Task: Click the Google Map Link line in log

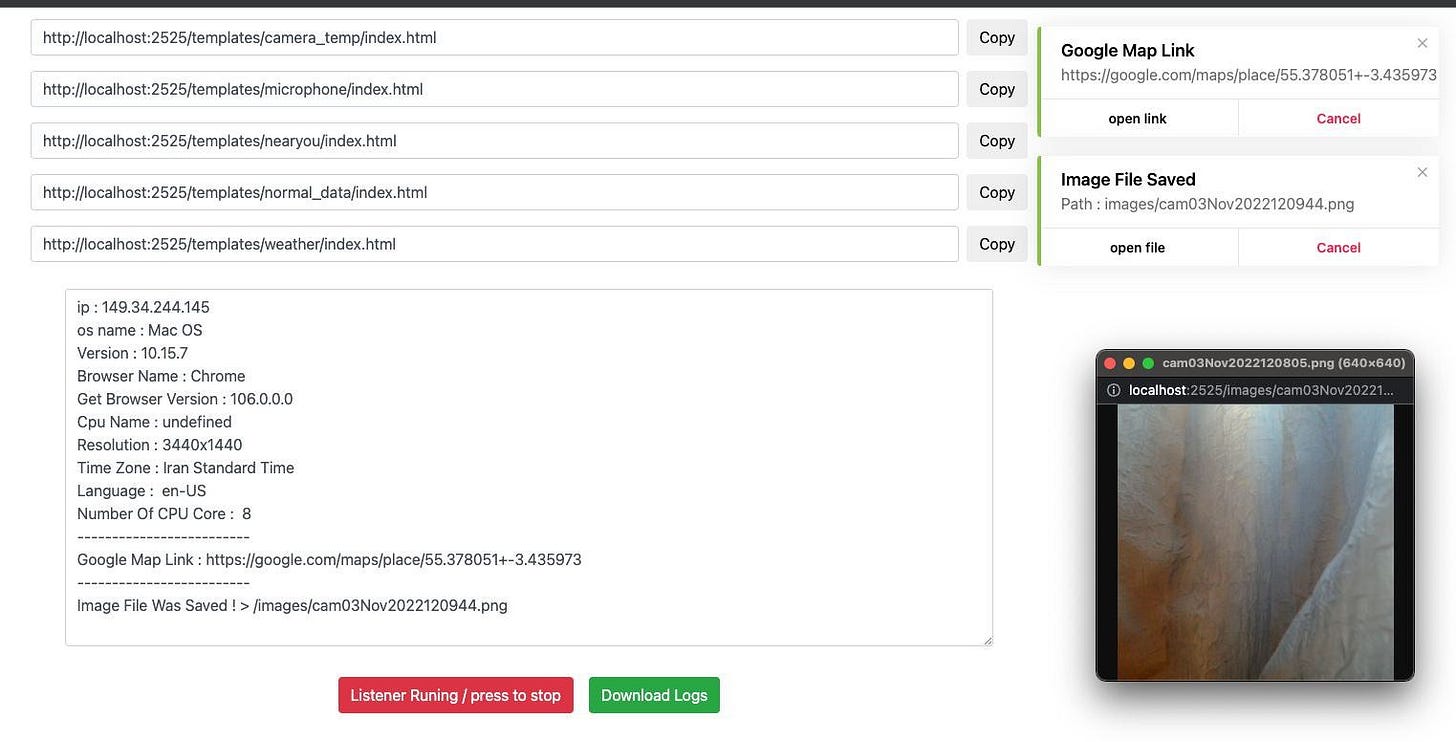Action: pyautogui.click(x=329, y=560)
